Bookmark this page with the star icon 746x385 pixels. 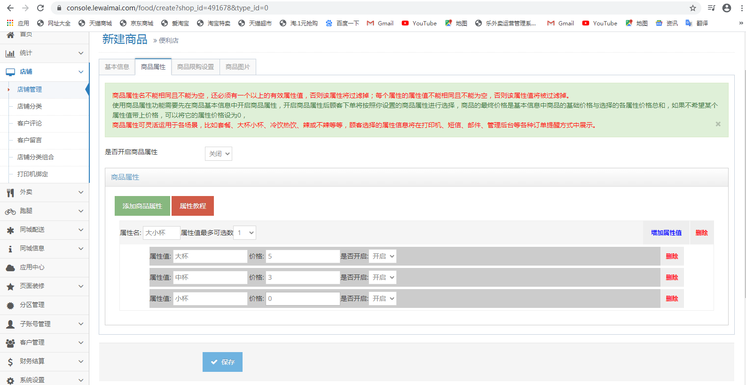693,8
